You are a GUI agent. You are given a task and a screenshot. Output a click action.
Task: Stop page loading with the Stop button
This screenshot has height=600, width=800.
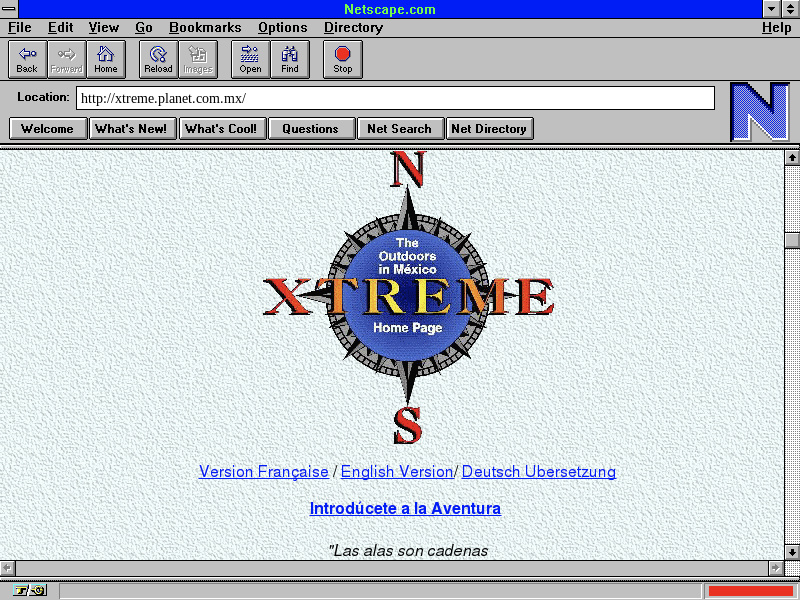[343, 59]
